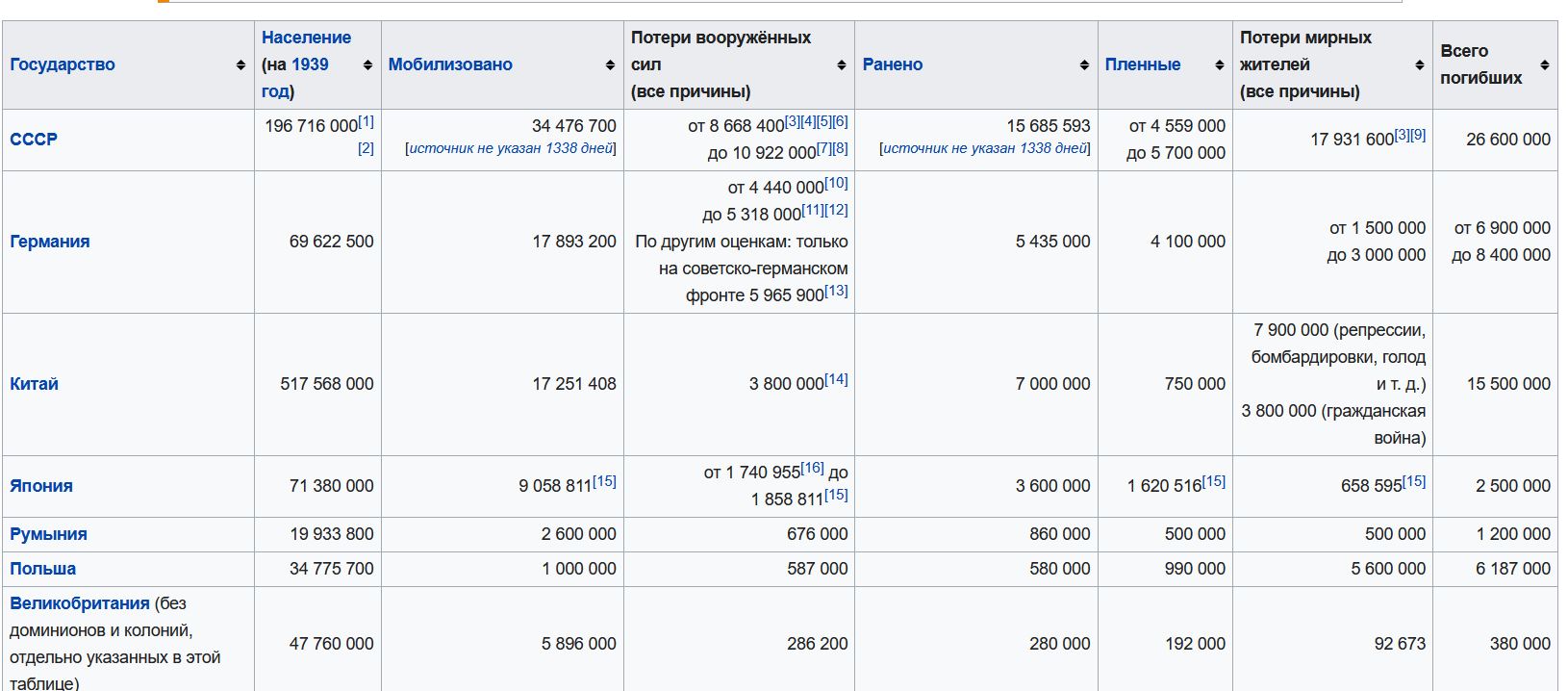
Task: Follow the Китай link
Action: point(34,384)
